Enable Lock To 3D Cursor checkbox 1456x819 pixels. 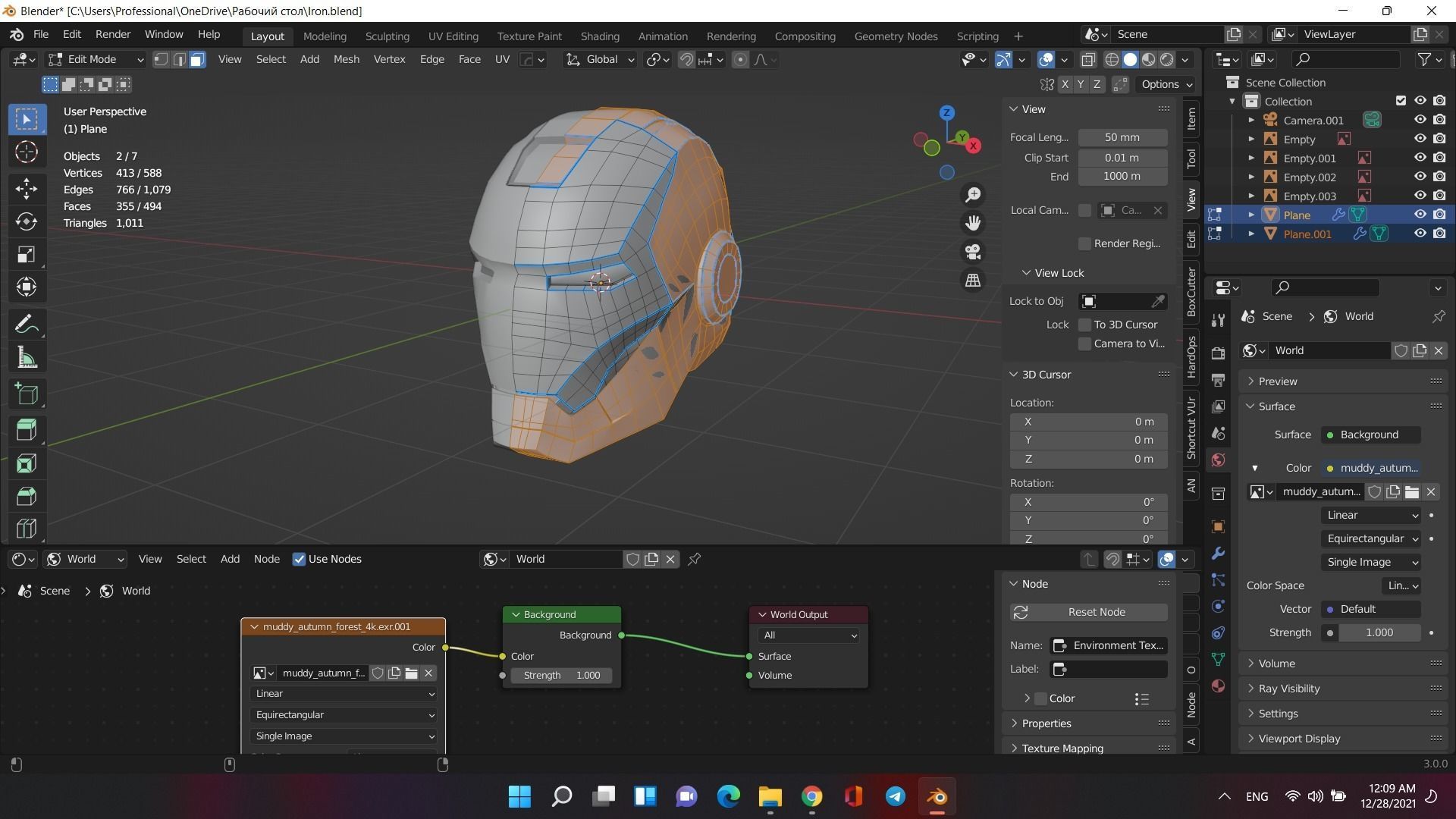1084,325
